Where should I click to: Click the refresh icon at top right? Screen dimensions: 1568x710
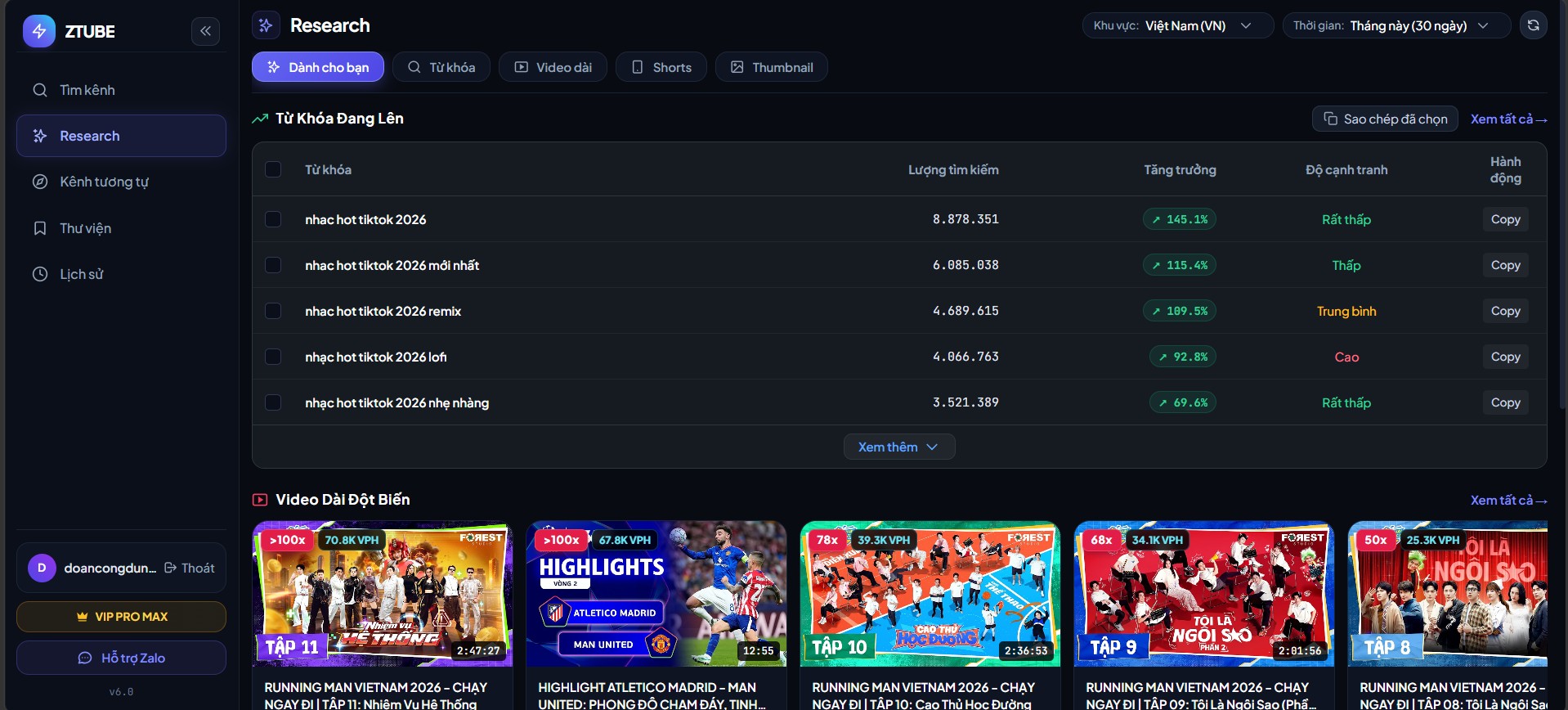[1533, 25]
